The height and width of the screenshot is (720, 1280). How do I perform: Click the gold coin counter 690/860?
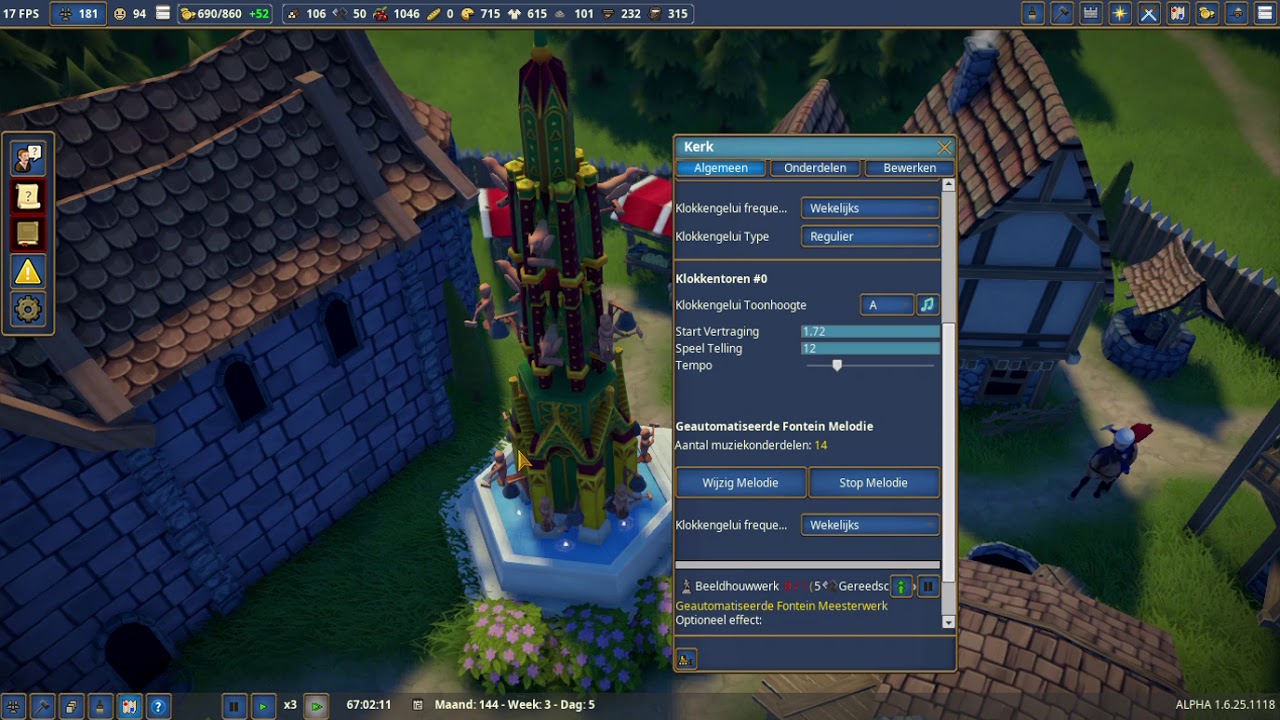225,14
